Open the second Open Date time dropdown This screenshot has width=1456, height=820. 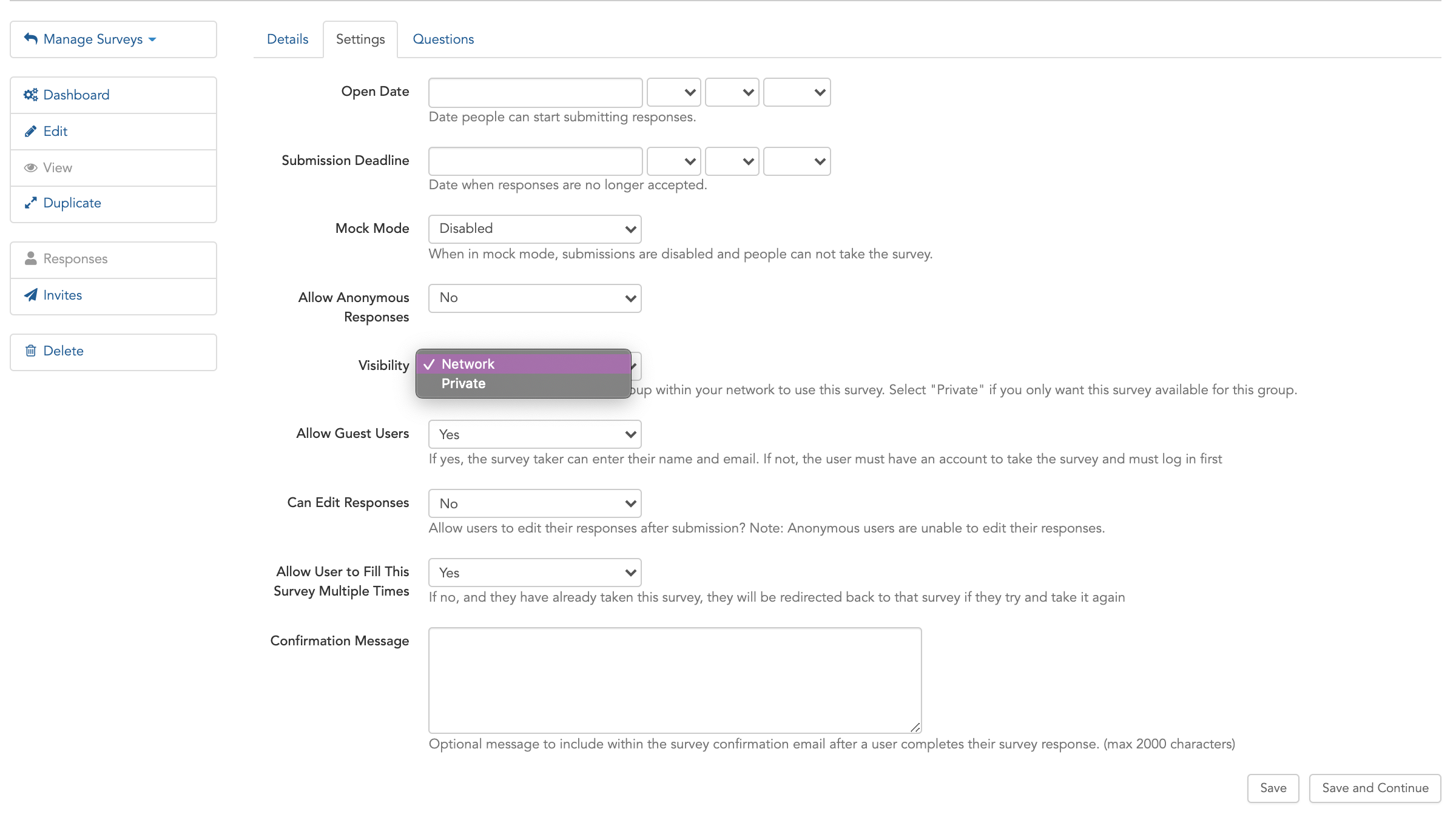coord(732,92)
